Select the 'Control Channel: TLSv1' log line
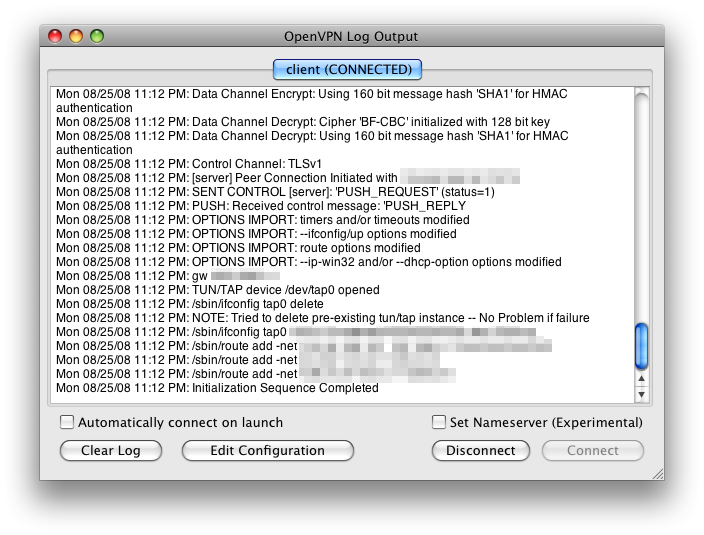This screenshot has width=704, height=535. pos(189,164)
